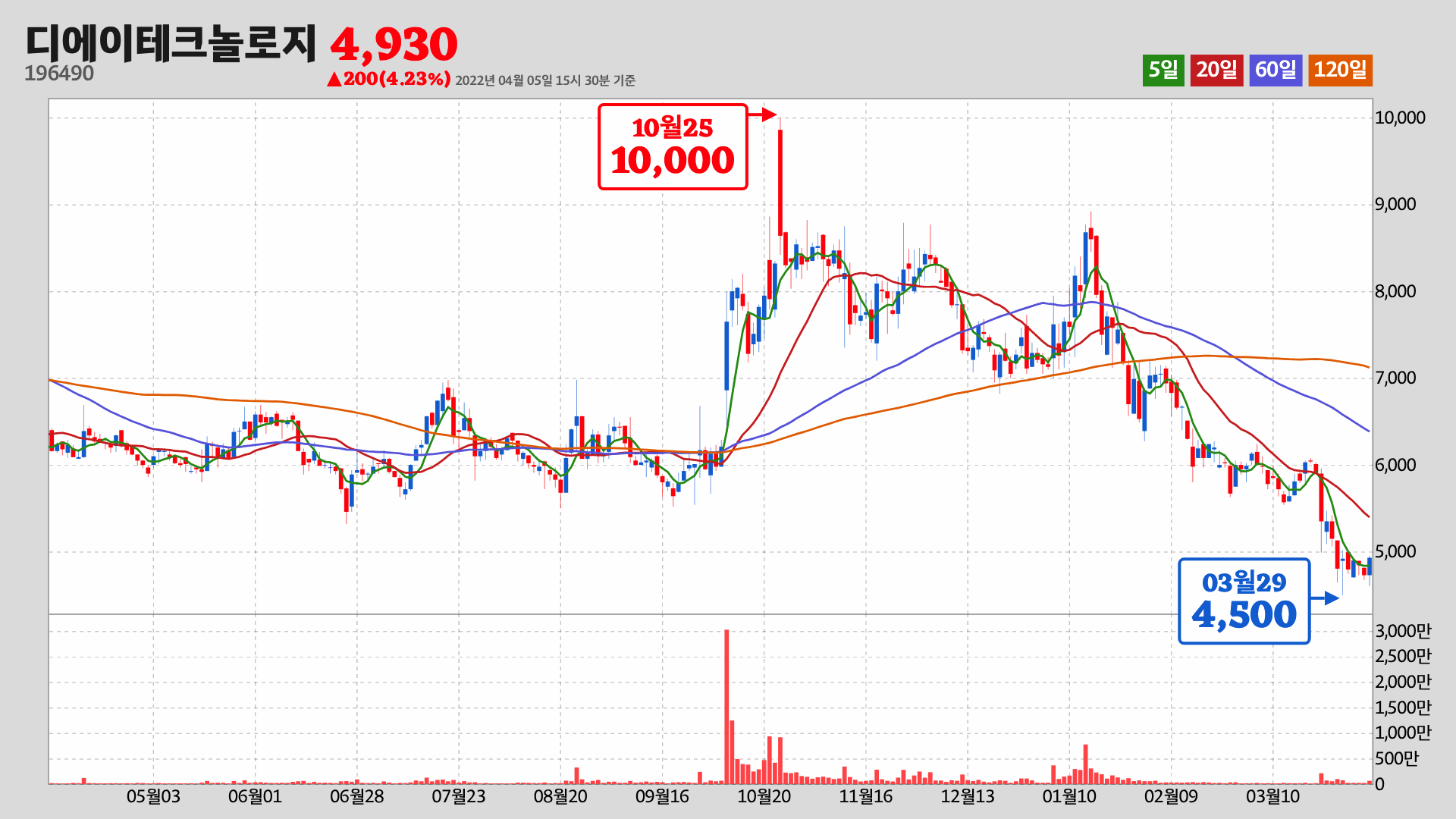This screenshot has width=1456, height=819.
Task: Click the stock code 196490
Action: [x=59, y=74]
